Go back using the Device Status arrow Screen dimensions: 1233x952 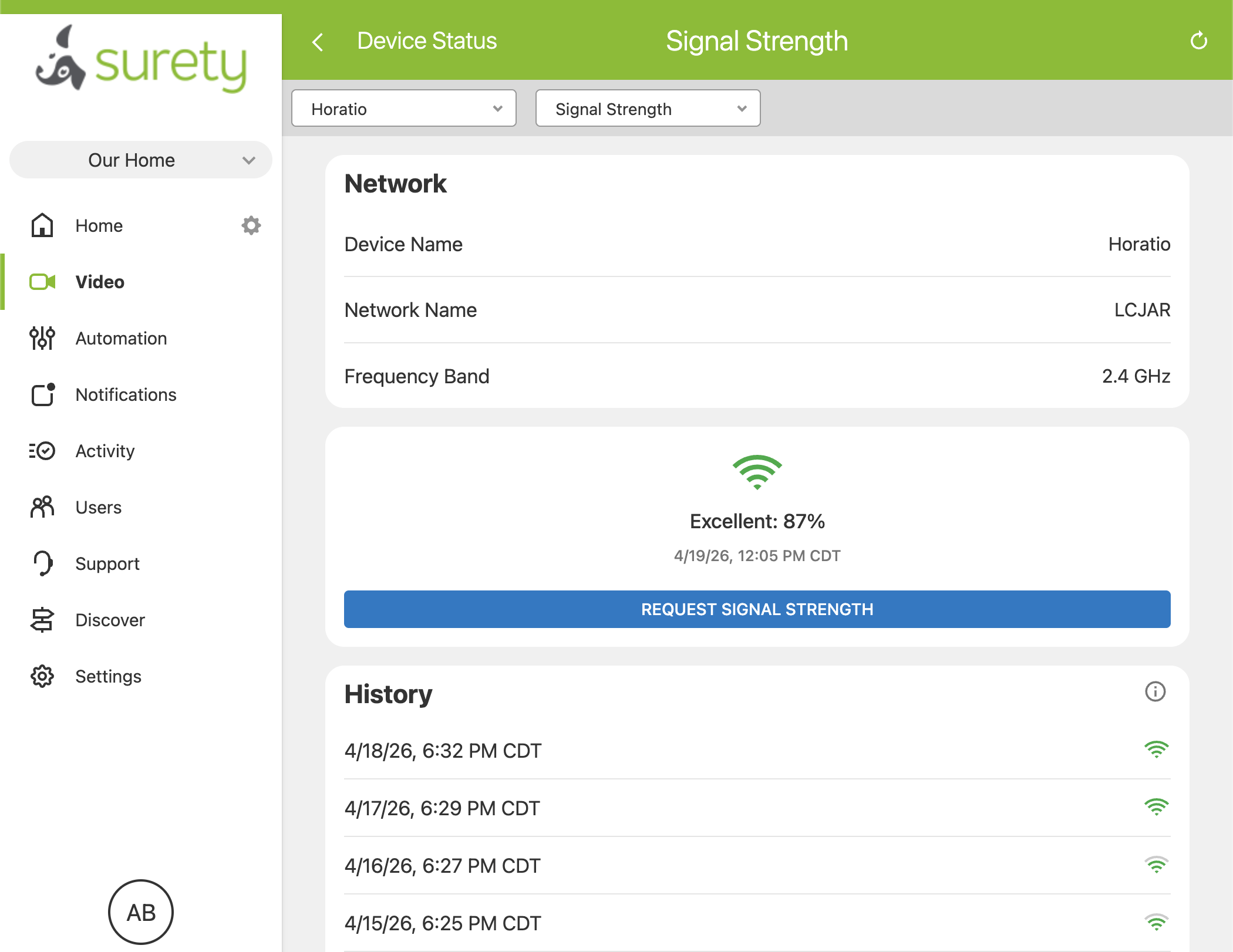click(x=318, y=42)
